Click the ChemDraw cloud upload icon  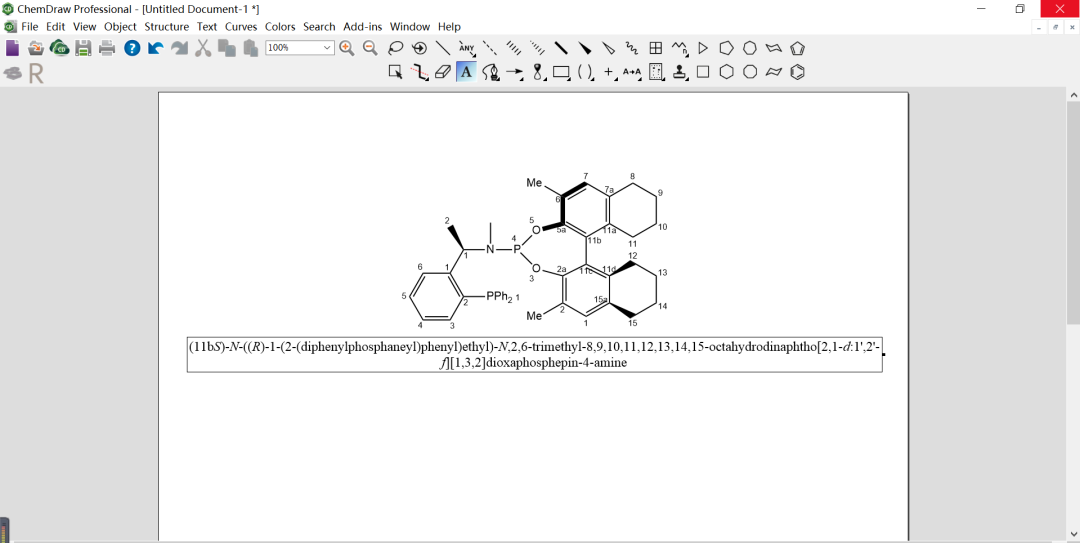coord(60,48)
